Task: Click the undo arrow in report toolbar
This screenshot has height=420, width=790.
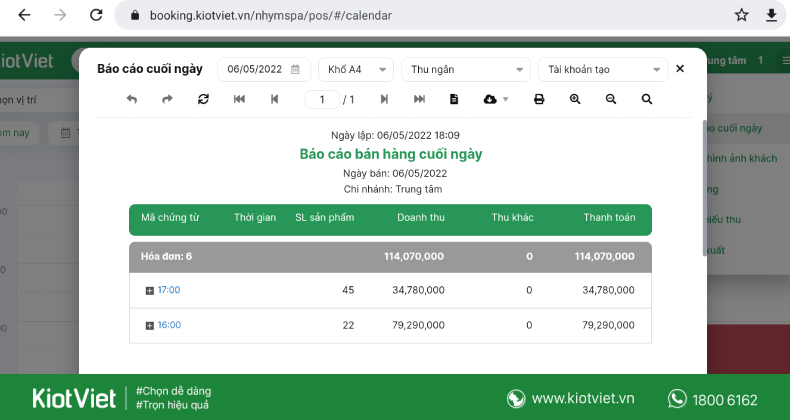Action: point(132,99)
